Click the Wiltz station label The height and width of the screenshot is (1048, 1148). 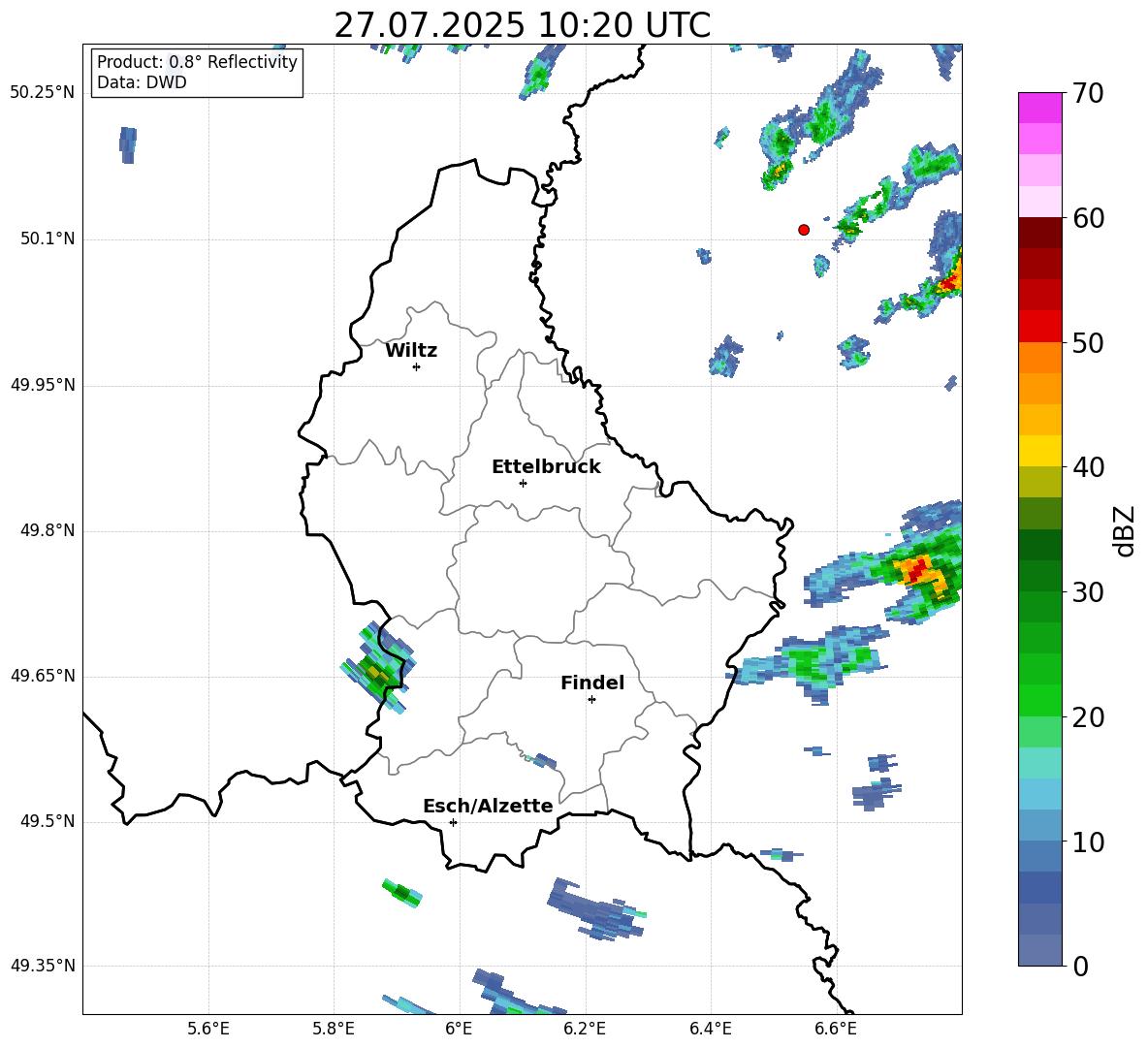[x=411, y=351]
